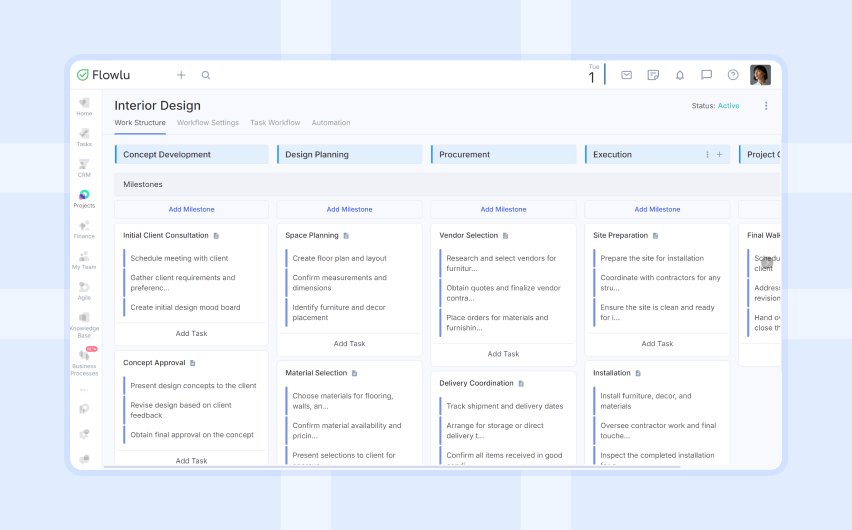Click the help question mark icon
Screen dimensions: 852x530
pos(733,75)
